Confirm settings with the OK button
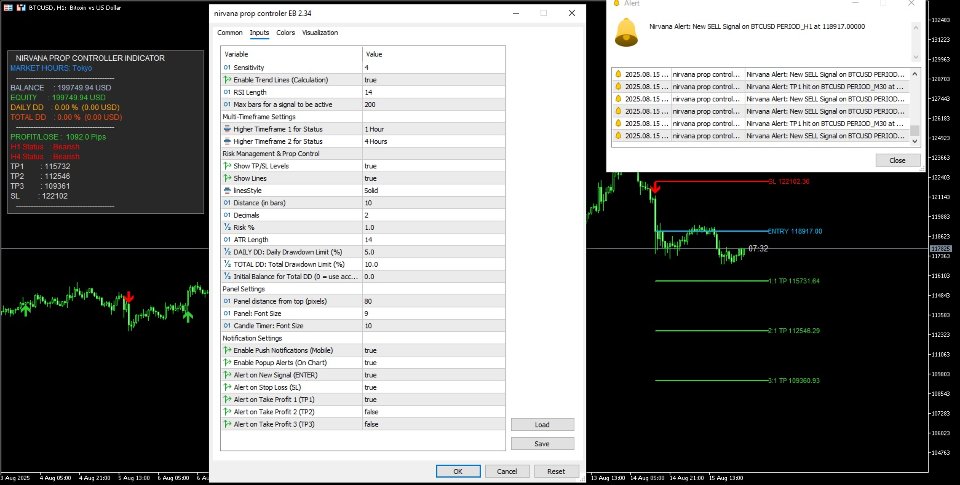This screenshot has width=960, height=485. (458, 471)
